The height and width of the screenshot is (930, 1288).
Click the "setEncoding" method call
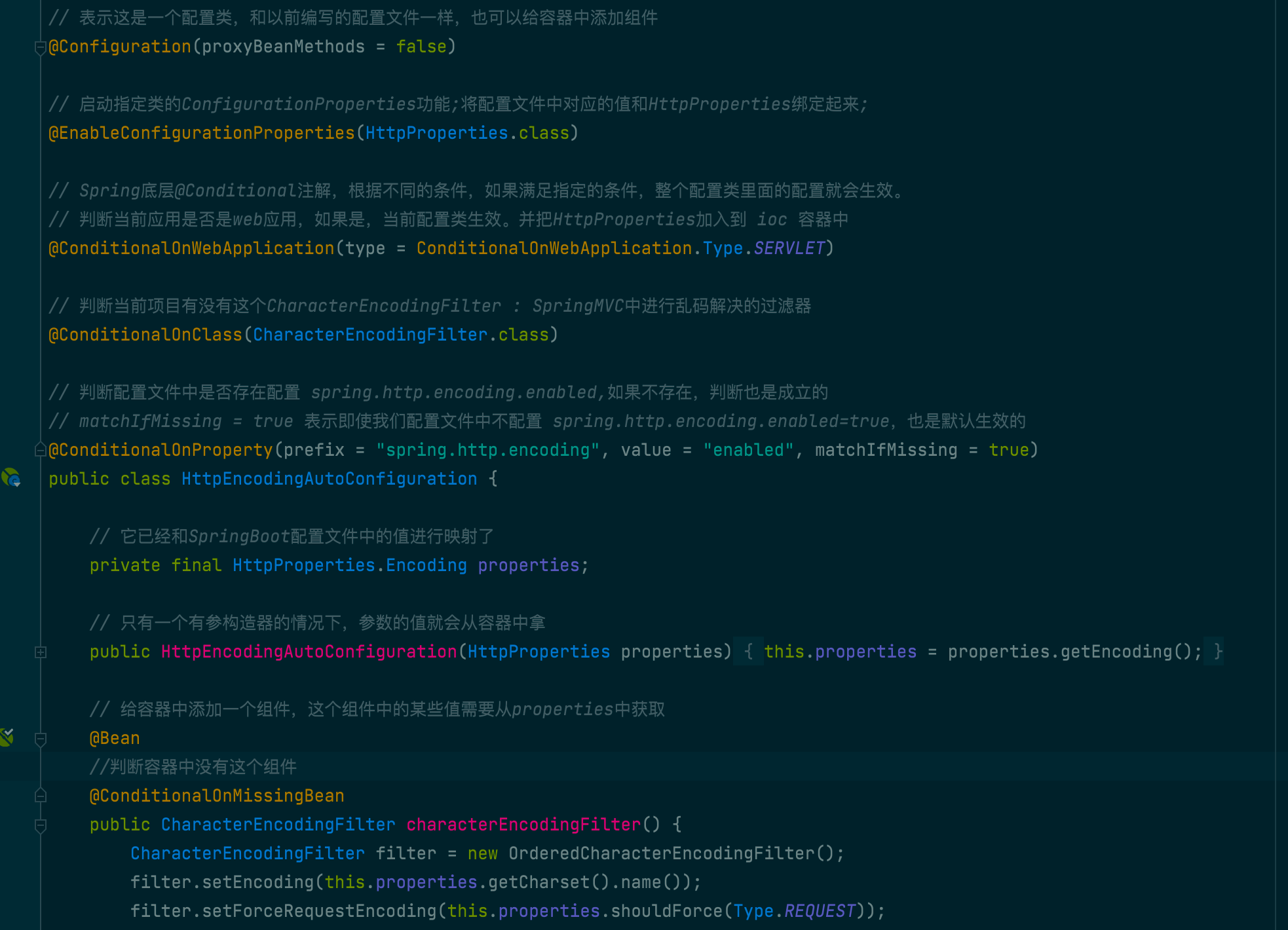coord(258,882)
